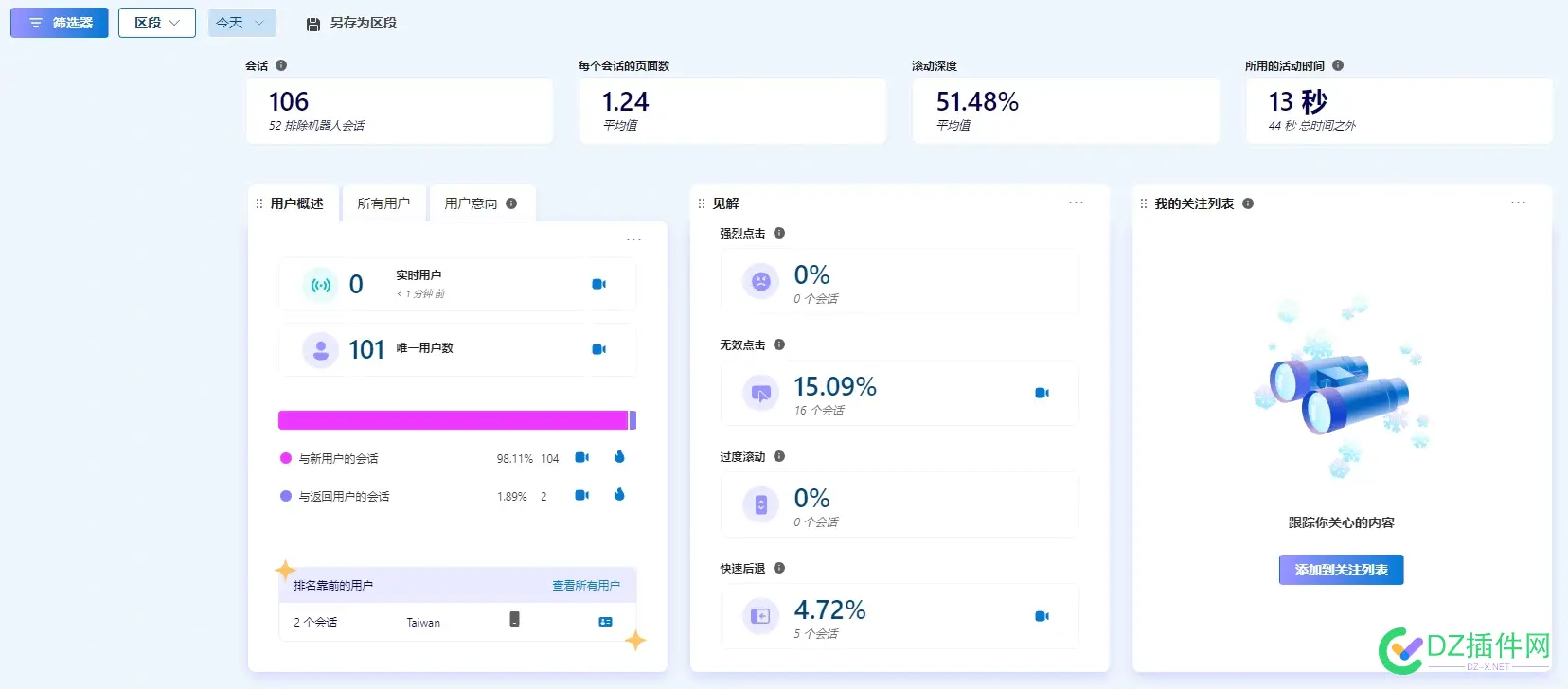Screen dimensions: 1568x689
Task: Open the 筛选器 filter panel
Action: point(60,23)
